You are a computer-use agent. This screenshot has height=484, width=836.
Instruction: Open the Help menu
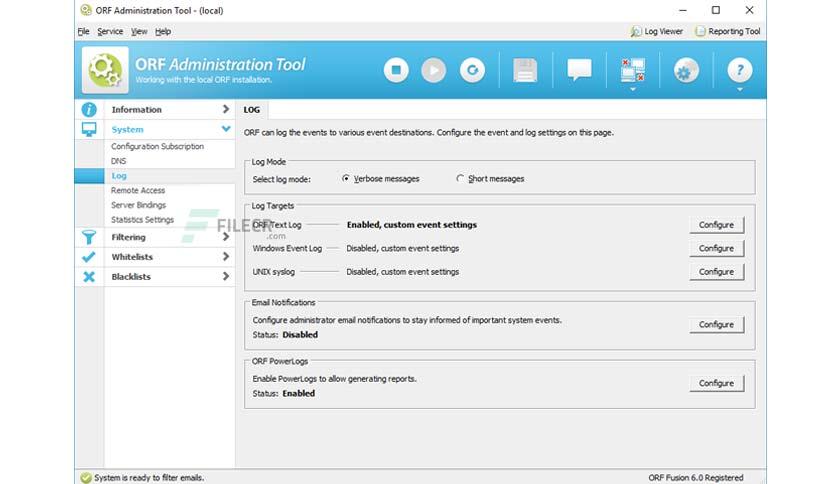(163, 31)
